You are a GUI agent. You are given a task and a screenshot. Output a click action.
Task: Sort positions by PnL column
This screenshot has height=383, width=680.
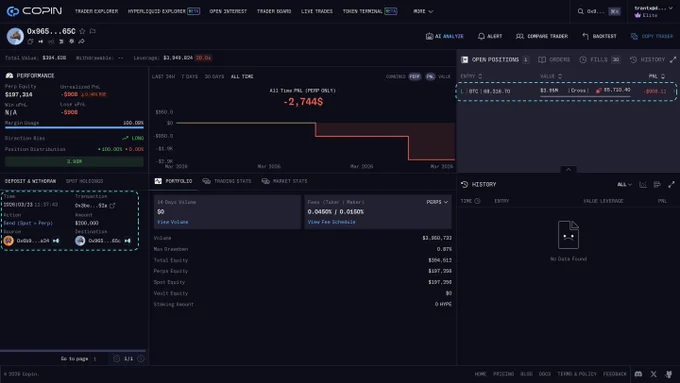tap(657, 76)
